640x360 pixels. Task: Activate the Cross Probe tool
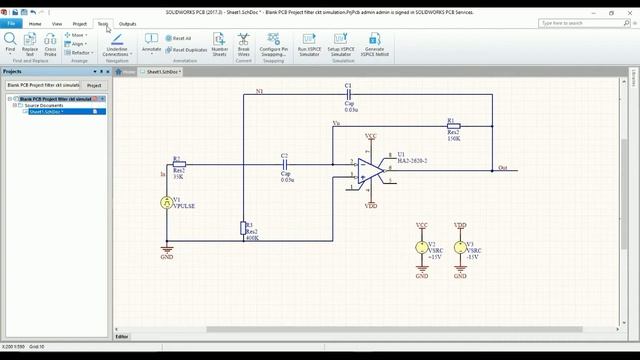pos(50,44)
